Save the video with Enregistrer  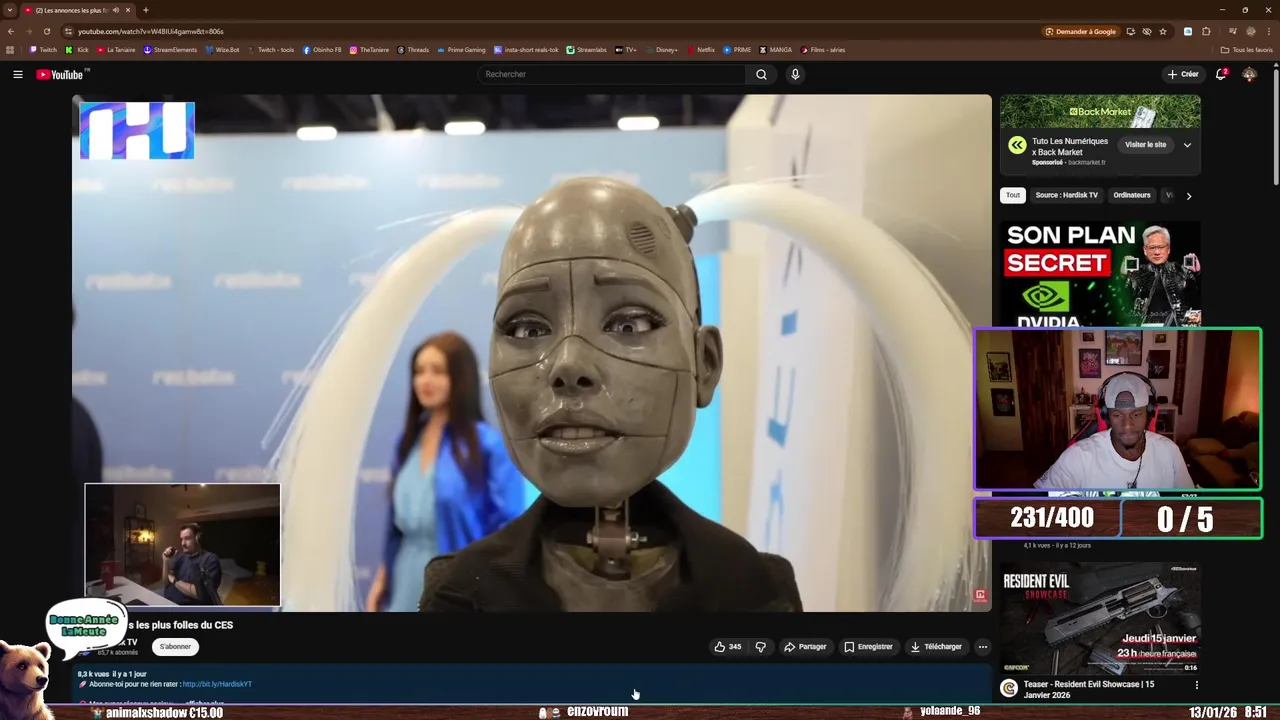[868, 647]
